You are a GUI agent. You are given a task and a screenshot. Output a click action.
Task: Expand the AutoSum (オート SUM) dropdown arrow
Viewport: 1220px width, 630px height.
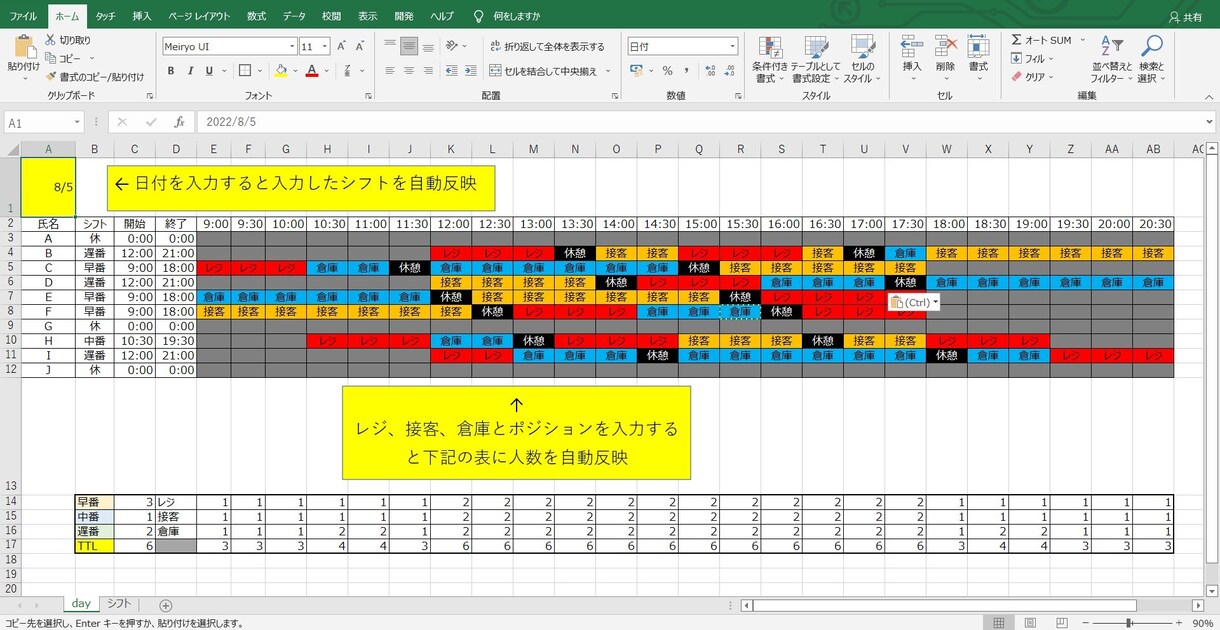[x=1080, y=40]
